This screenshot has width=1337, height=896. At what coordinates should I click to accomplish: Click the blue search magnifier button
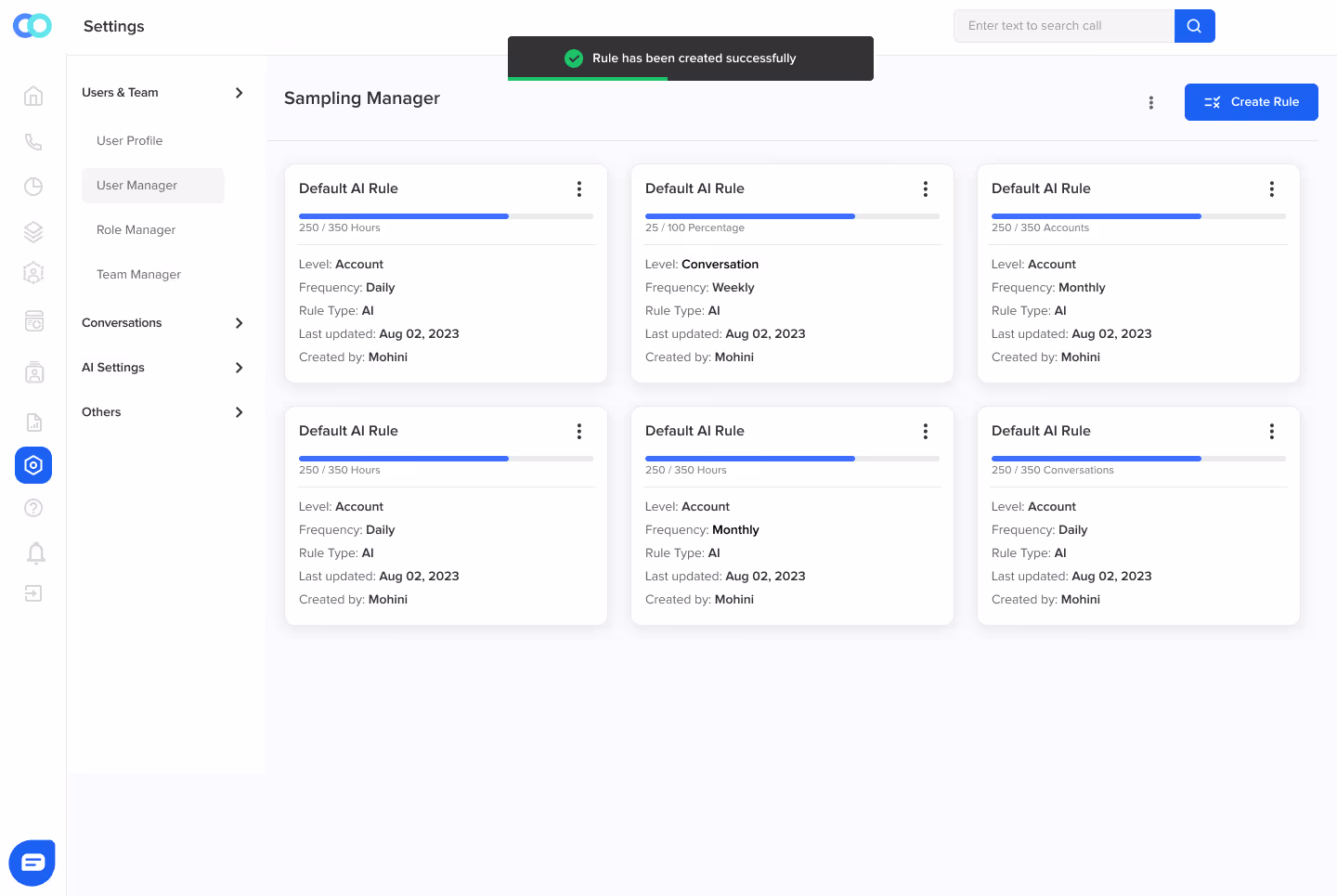pyautogui.click(x=1194, y=26)
